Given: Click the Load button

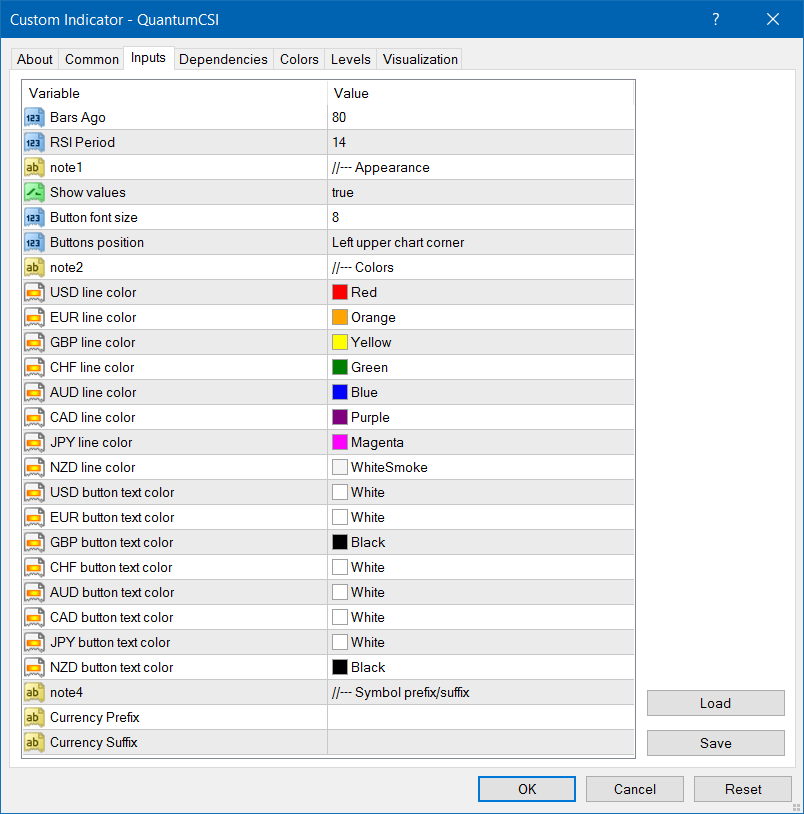Looking at the screenshot, I should pos(715,703).
